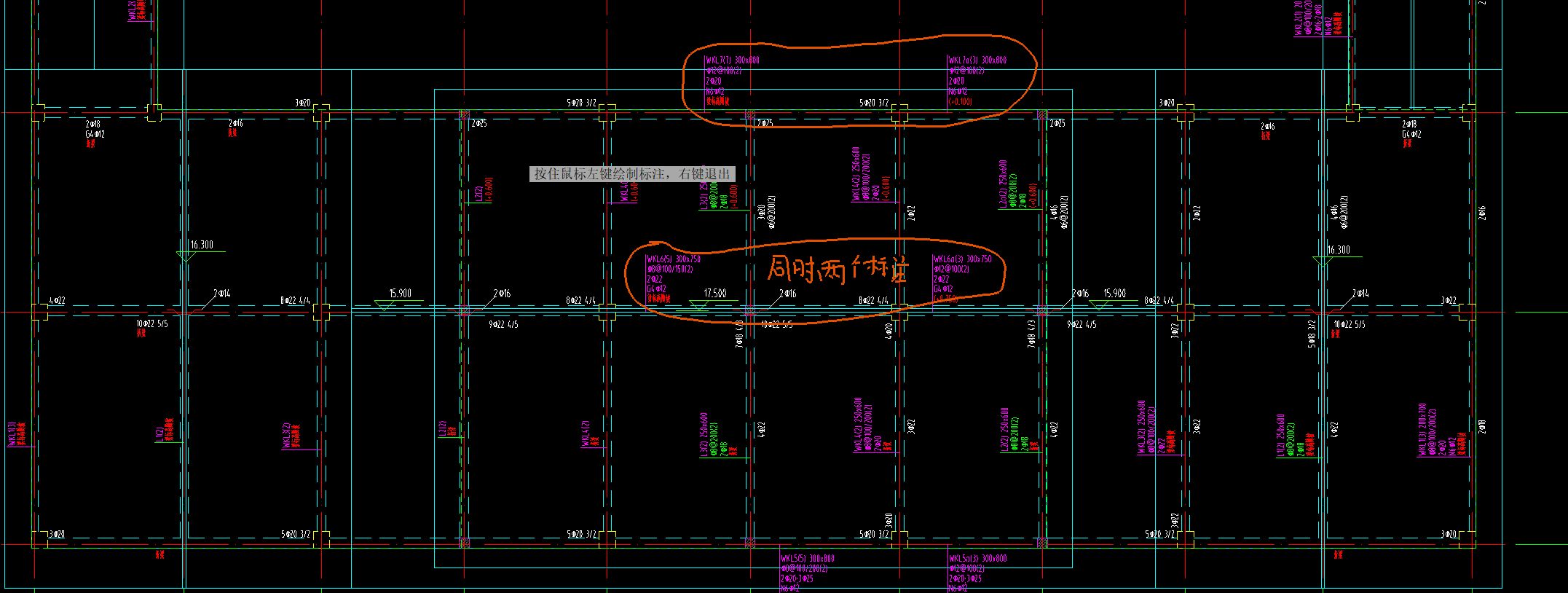Select the vertical 2Φ16 text at far right edge
The width and height of the screenshot is (1568, 593).
click(1482, 213)
